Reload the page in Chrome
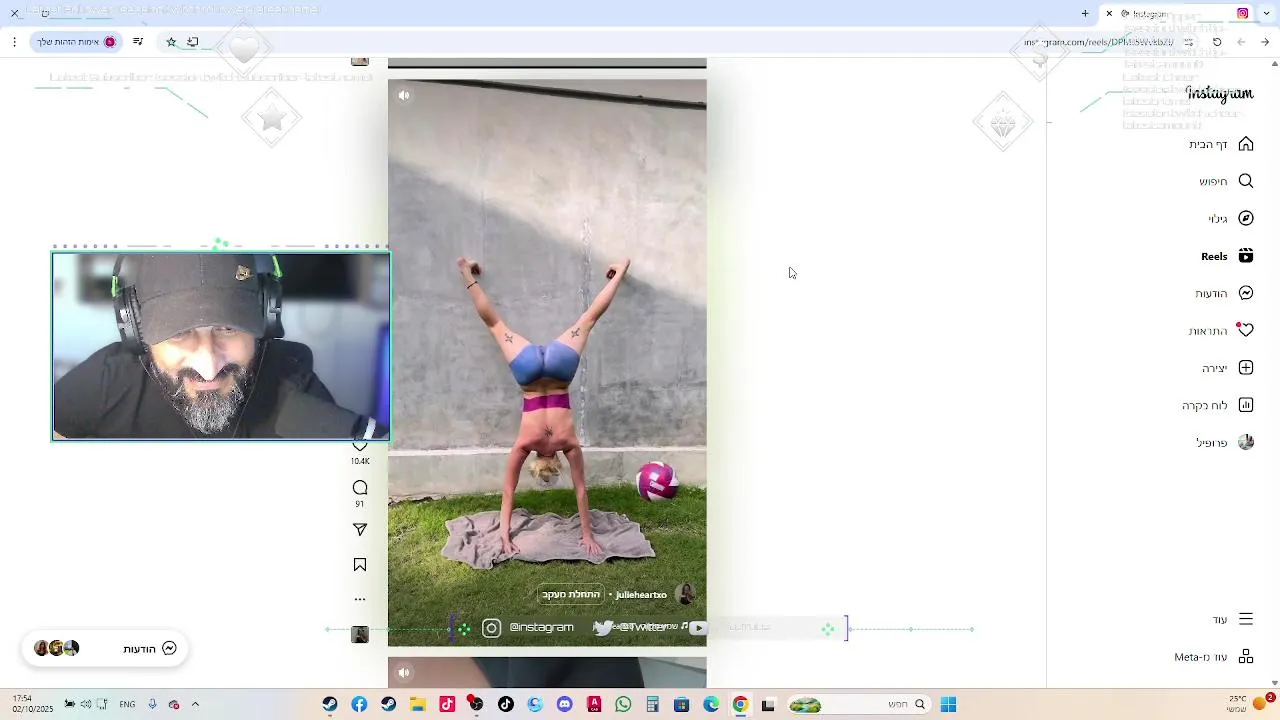This screenshot has width=1280, height=720. 1217,42
